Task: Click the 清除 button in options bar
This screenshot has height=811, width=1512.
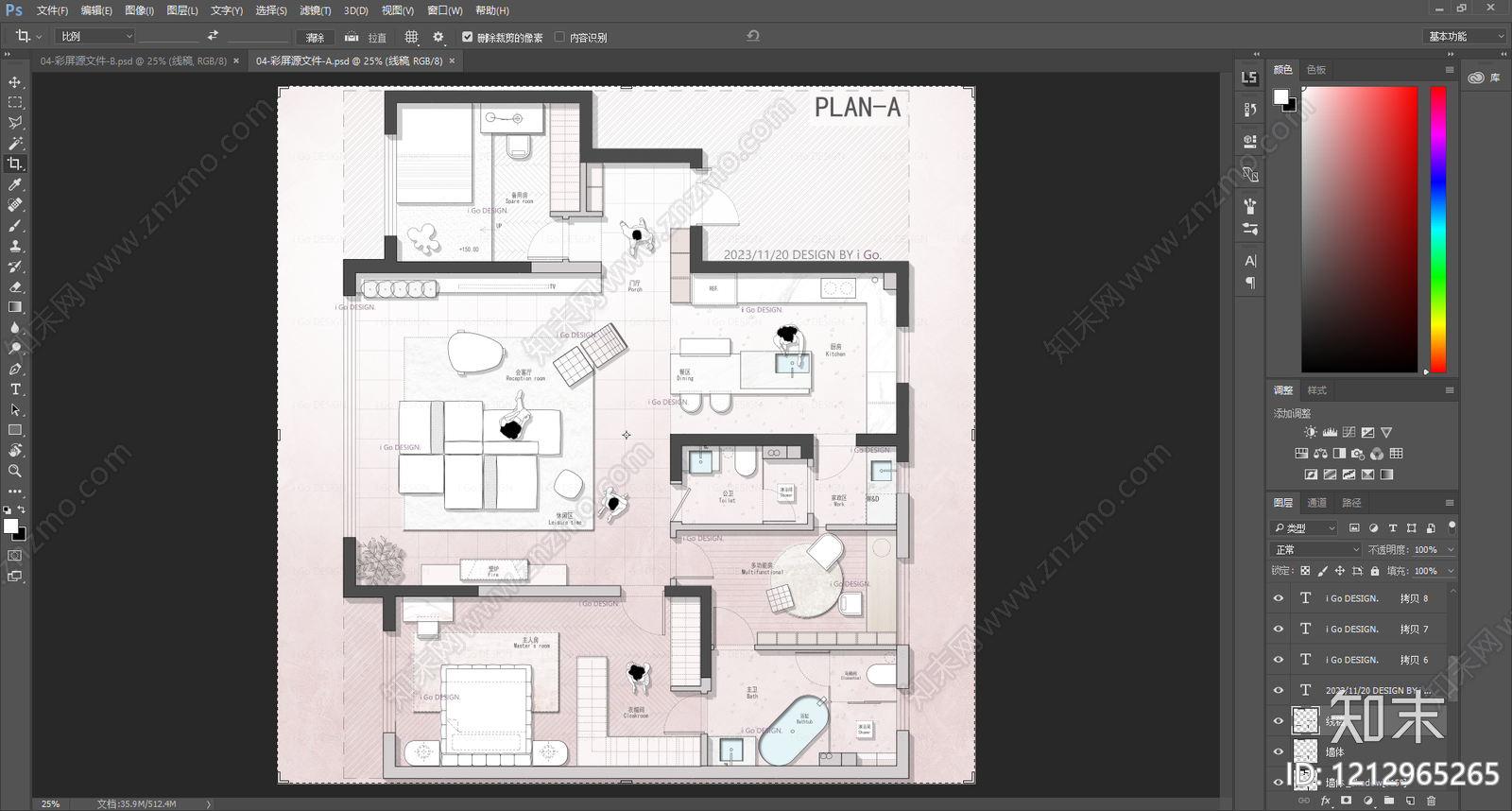Action: (x=316, y=37)
